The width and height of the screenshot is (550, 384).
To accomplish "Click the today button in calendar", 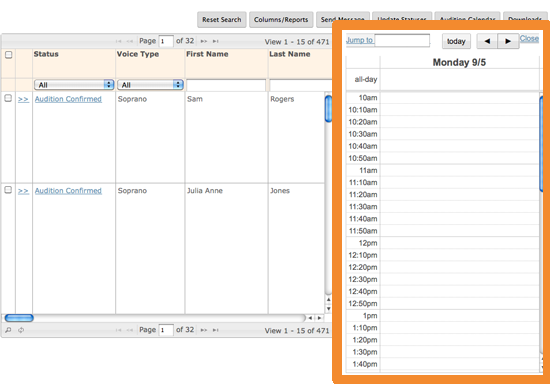I will (x=456, y=41).
